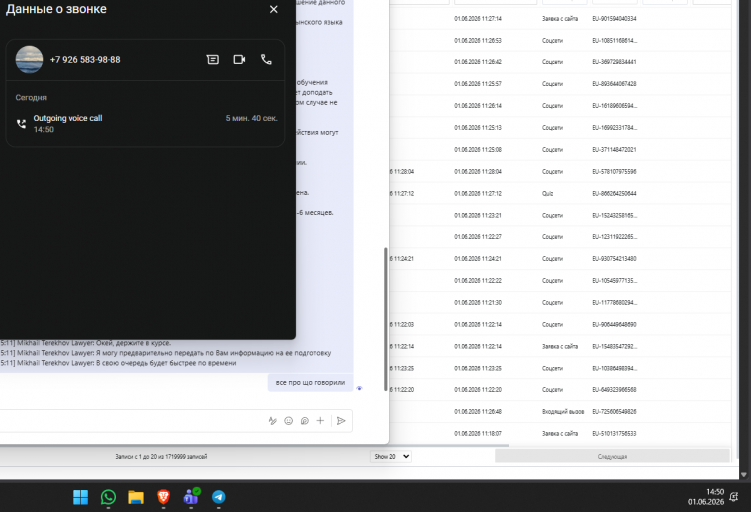Select cell EU-906449648690
This screenshot has width=751, height=512.
pyautogui.click(x=614, y=324)
